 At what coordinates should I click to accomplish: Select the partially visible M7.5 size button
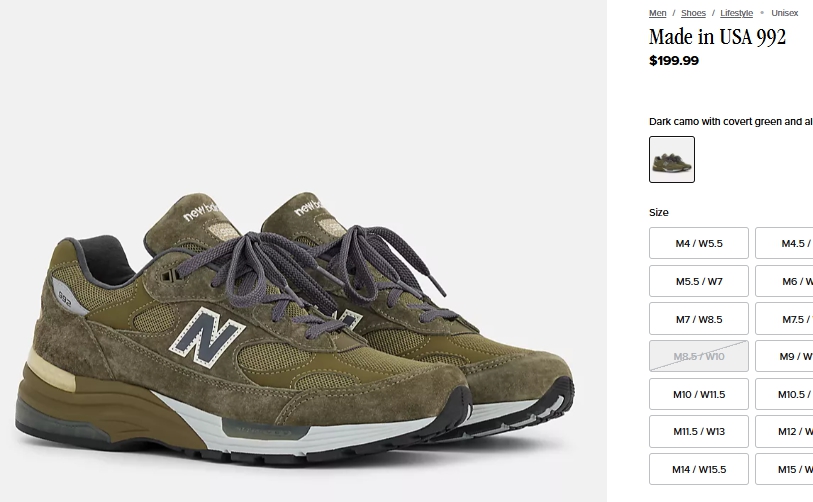tap(784, 319)
